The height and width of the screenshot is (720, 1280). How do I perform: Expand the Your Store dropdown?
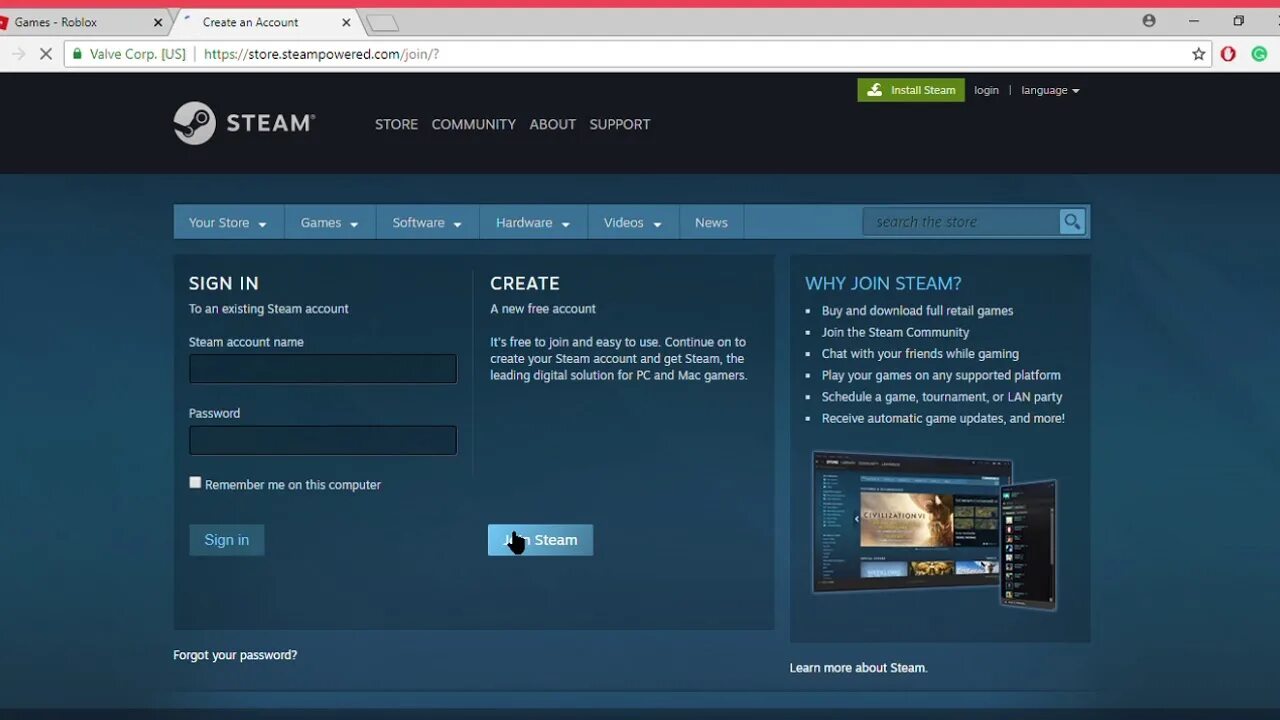(x=228, y=223)
